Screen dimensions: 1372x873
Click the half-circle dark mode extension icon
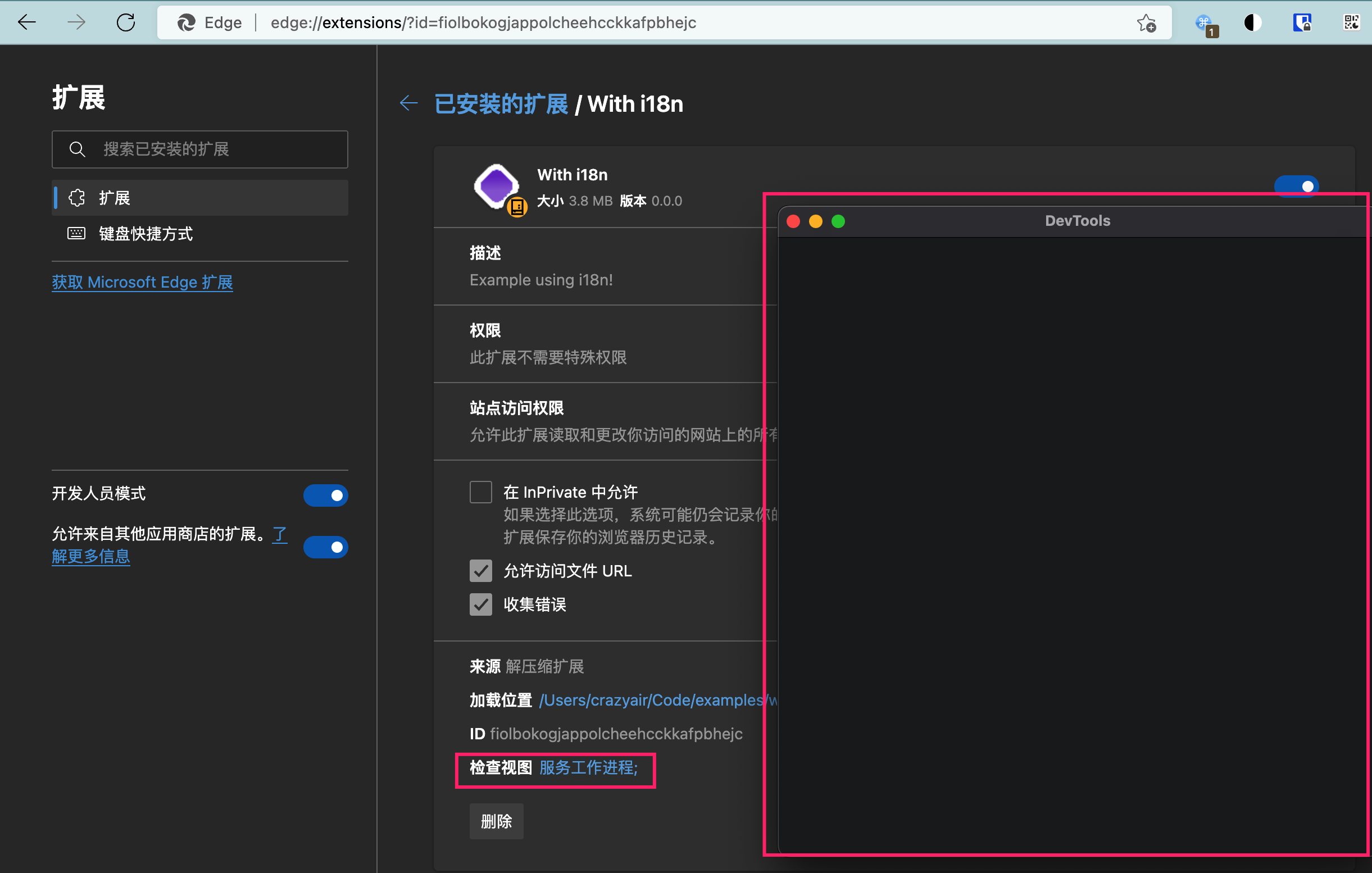1252,23
